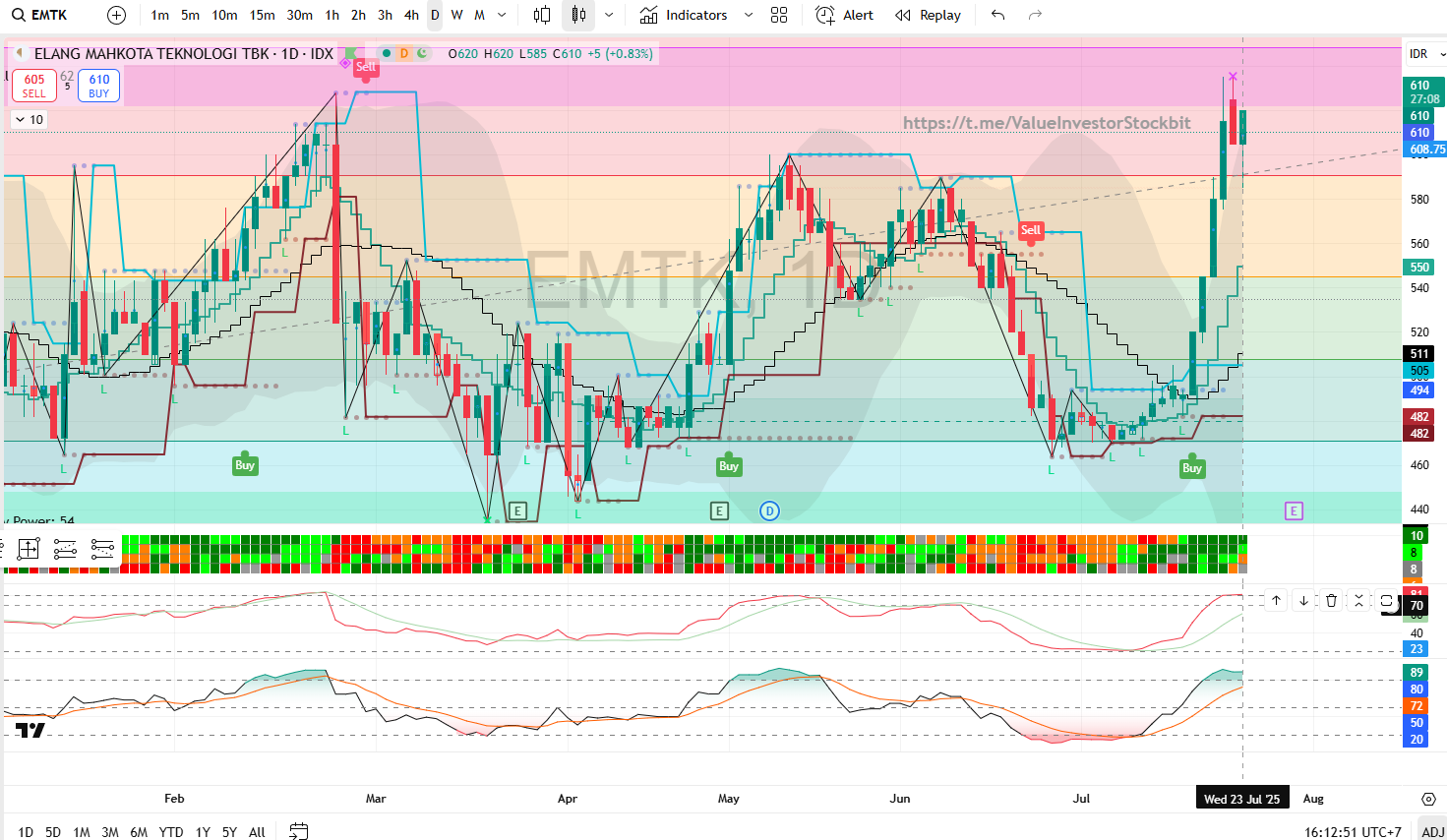Select the 1D date range
1447x840 pixels.
26,832
